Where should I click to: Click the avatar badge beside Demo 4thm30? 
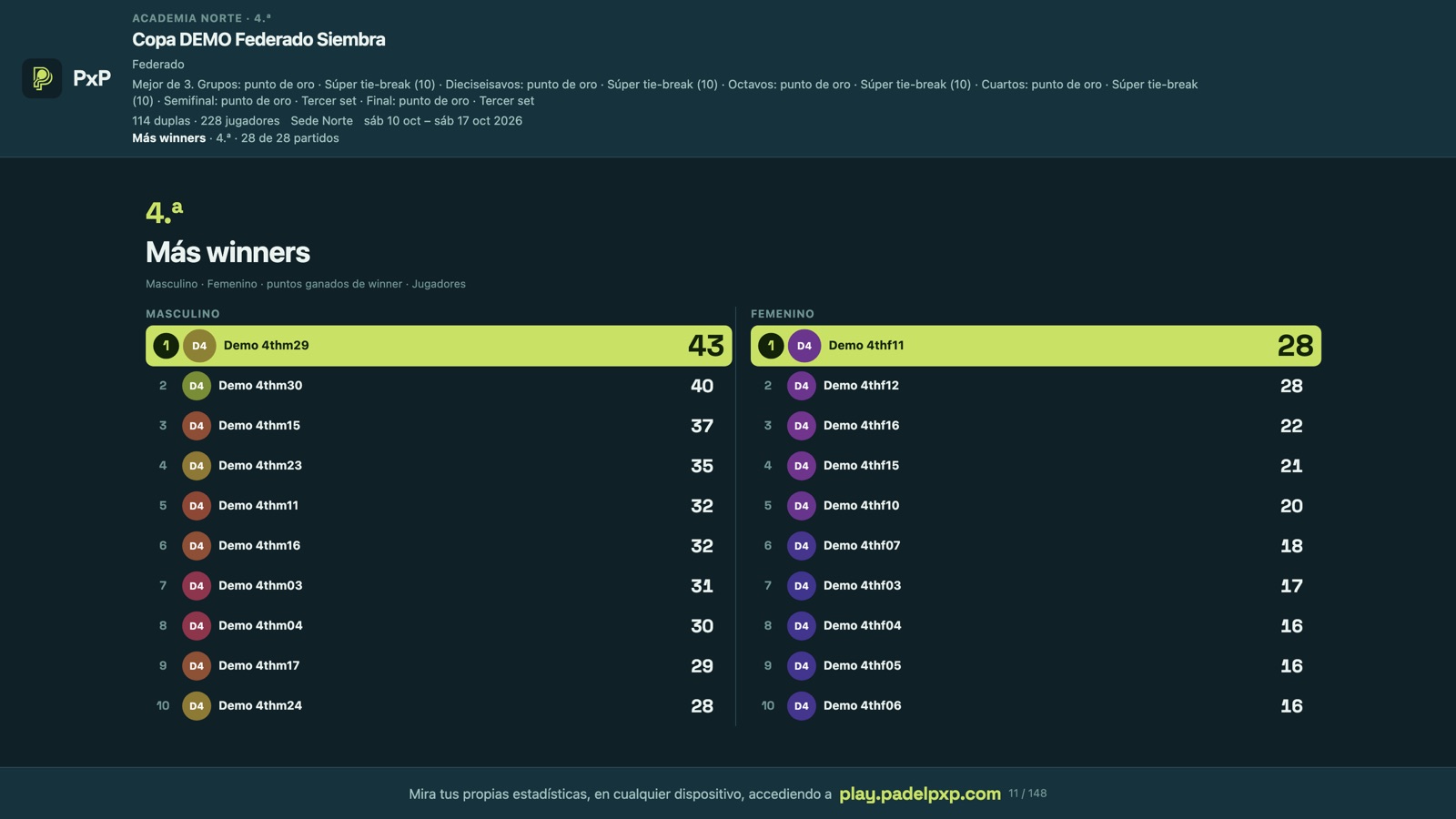pos(197,386)
